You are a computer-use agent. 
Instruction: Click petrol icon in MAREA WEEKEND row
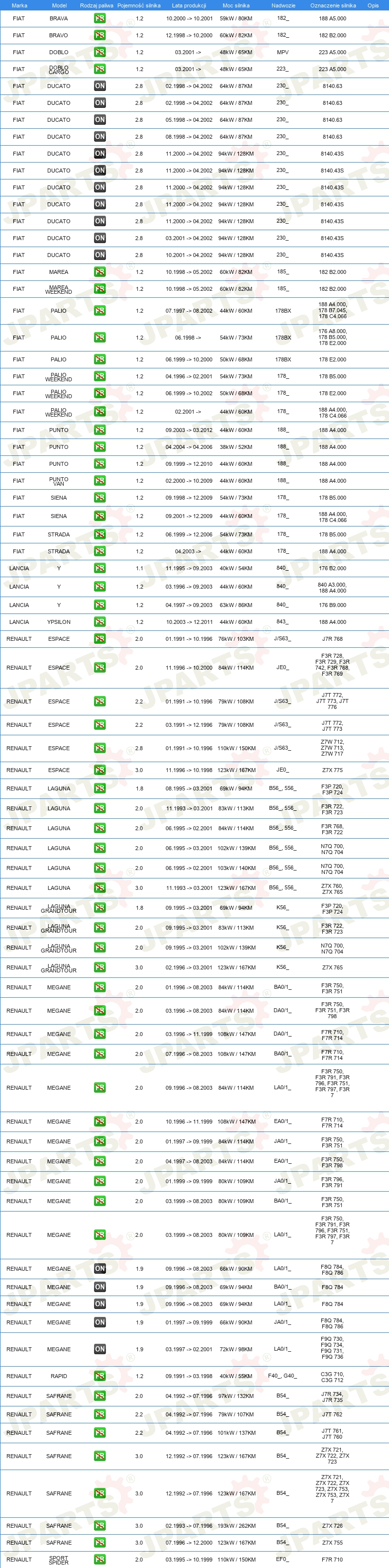click(100, 289)
